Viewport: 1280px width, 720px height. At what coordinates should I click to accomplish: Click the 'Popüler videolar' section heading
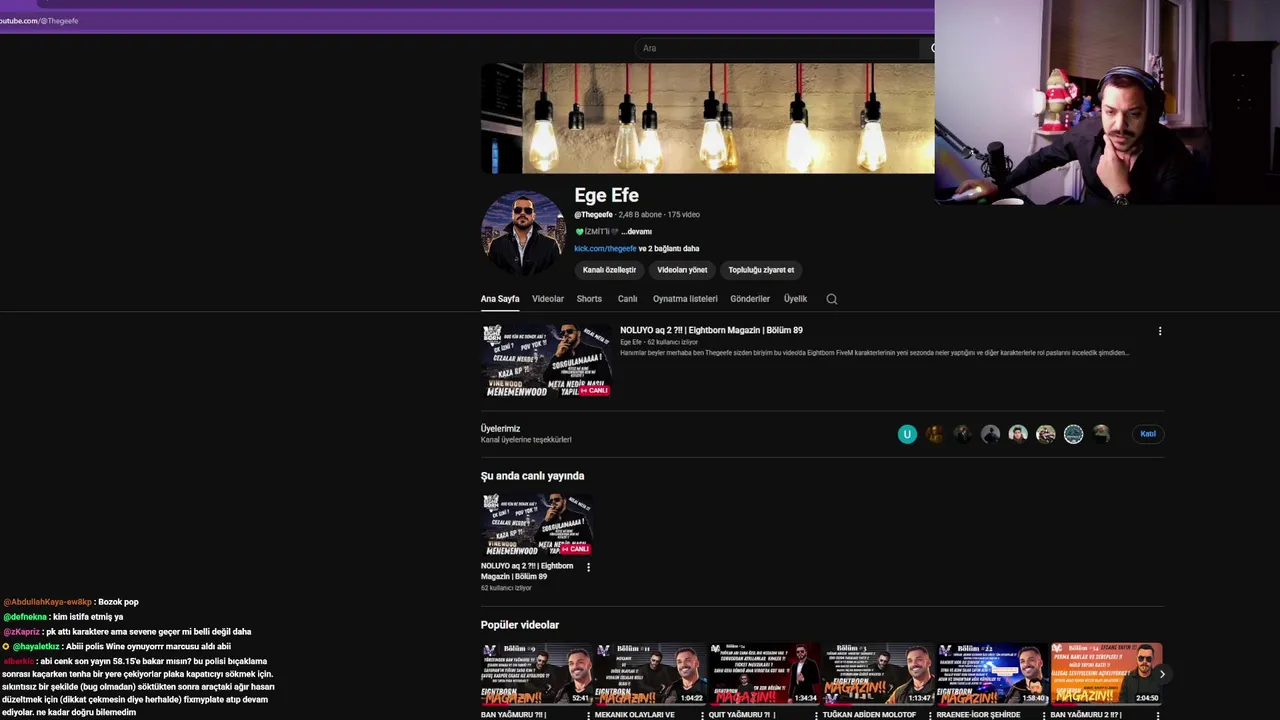click(520, 625)
